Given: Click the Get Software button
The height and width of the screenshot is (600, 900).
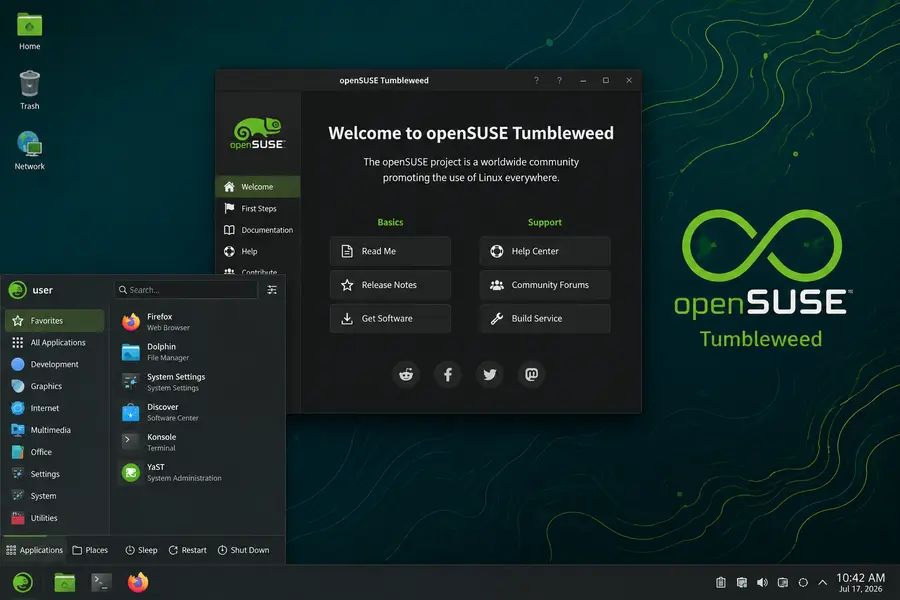Looking at the screenshot, I should click(x=390, y=318).
